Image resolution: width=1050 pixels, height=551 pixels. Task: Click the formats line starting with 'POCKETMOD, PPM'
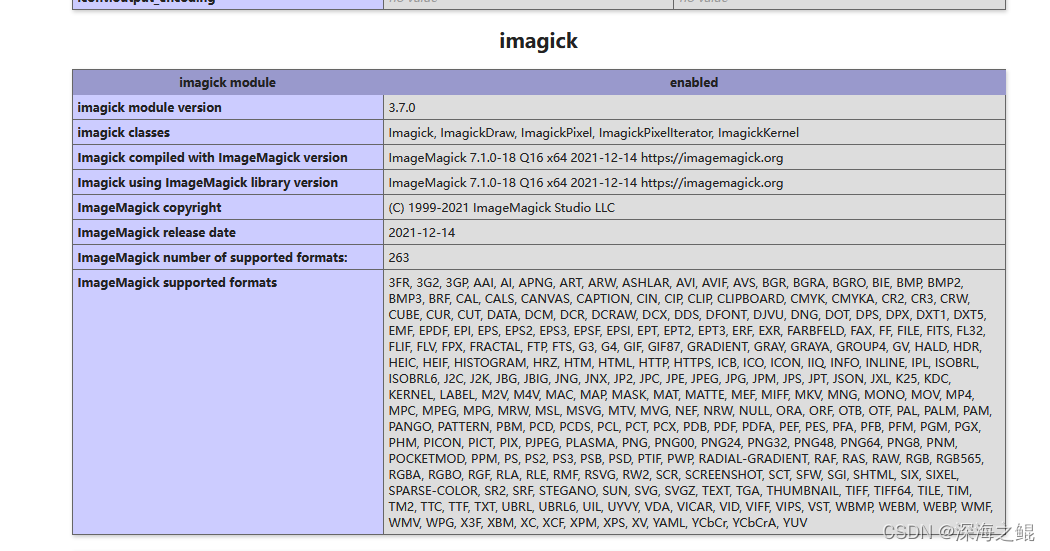point(686,459)
